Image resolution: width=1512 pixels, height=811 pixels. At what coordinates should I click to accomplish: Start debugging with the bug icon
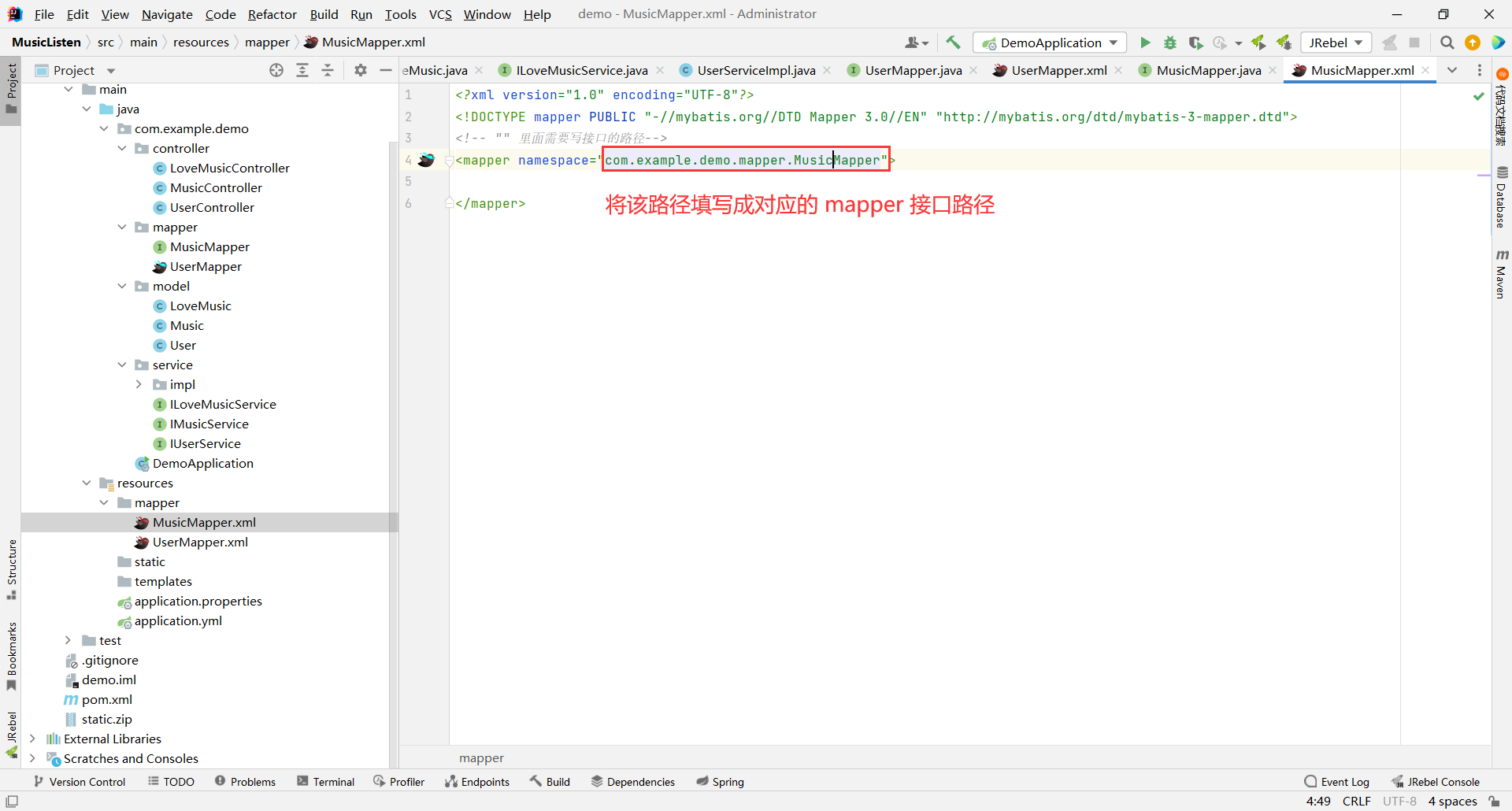(1170, 43)
